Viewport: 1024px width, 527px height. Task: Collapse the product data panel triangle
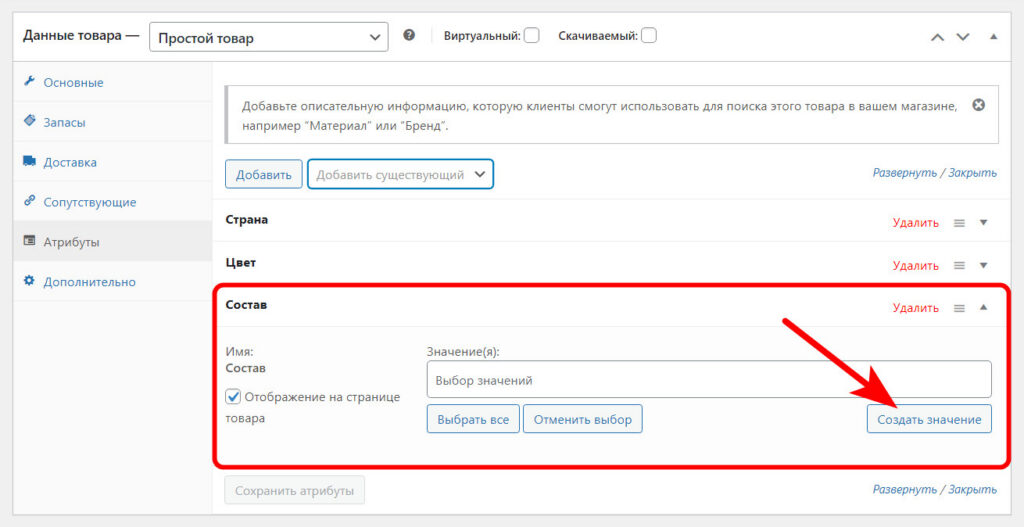(993, 37)
